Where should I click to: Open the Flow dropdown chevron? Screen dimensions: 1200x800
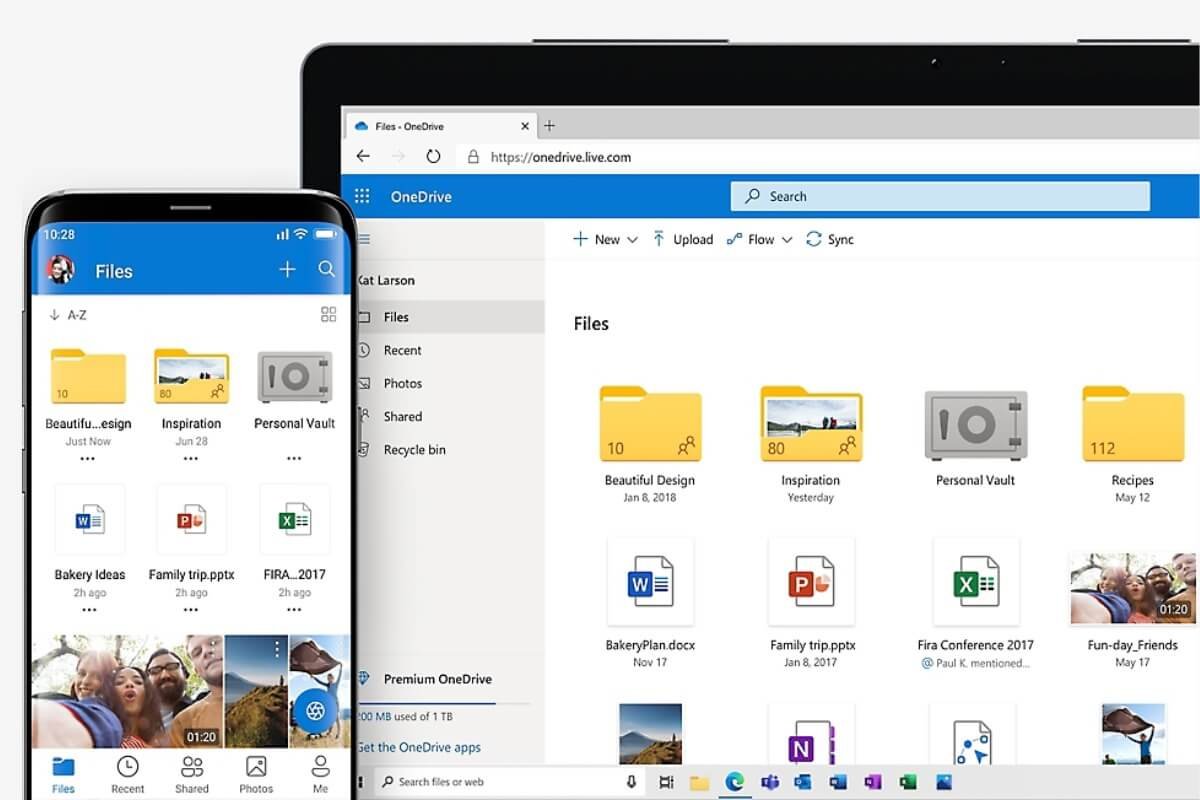pyautogui.click(x=787, y=239)
